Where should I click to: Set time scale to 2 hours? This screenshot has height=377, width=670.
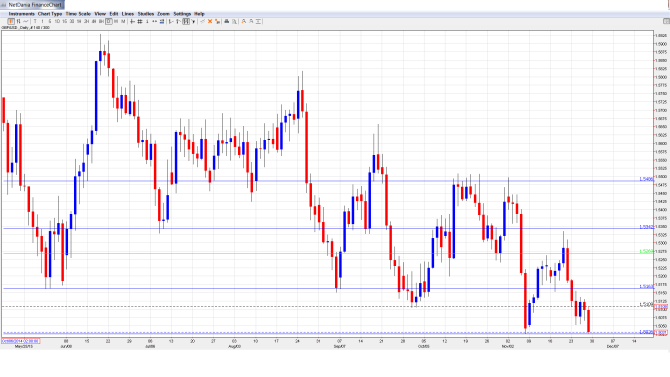click(x=86, y=21)
